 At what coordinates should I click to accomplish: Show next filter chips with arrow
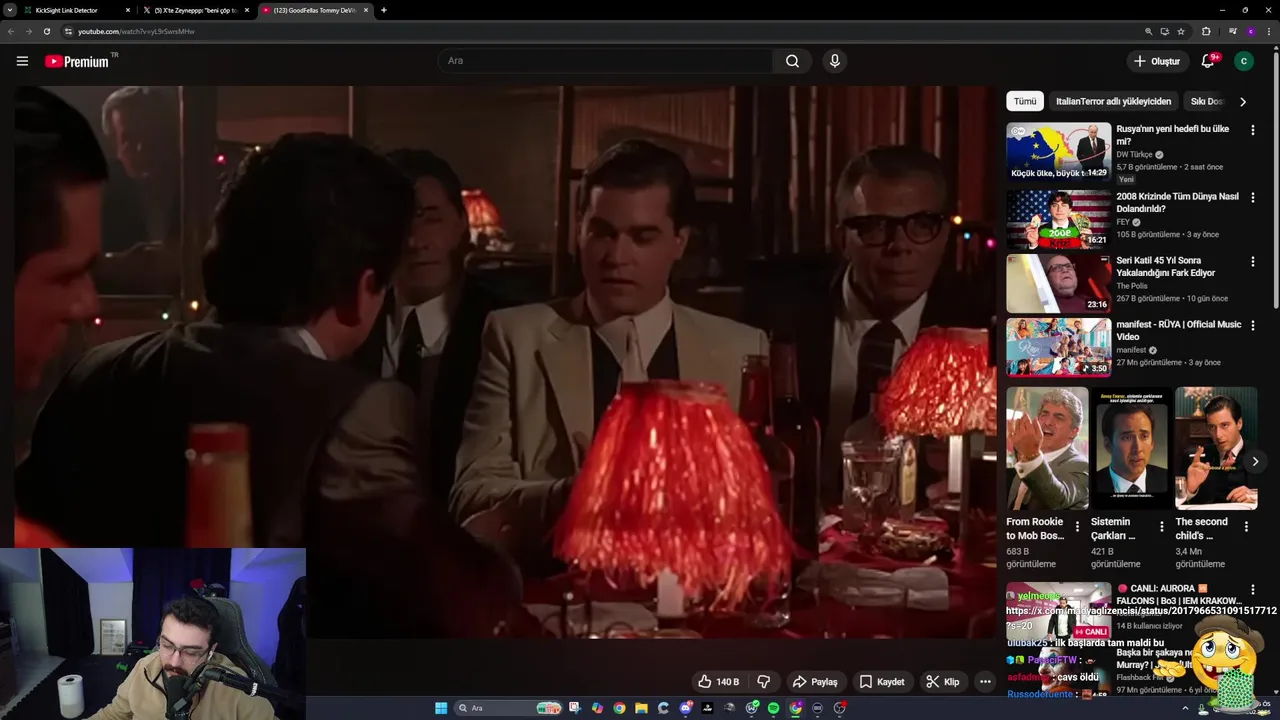[x=1243, y=101]
